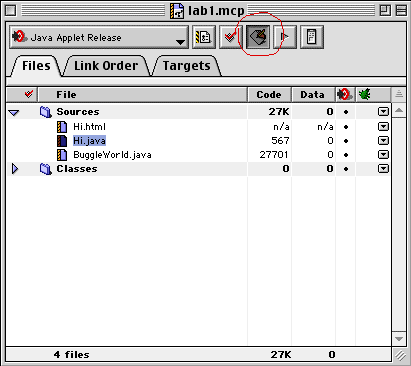This screenshot has height=366, width=411.
Task: Open popup menu for the Hi.java row
Action: click(x=383, y=141)
